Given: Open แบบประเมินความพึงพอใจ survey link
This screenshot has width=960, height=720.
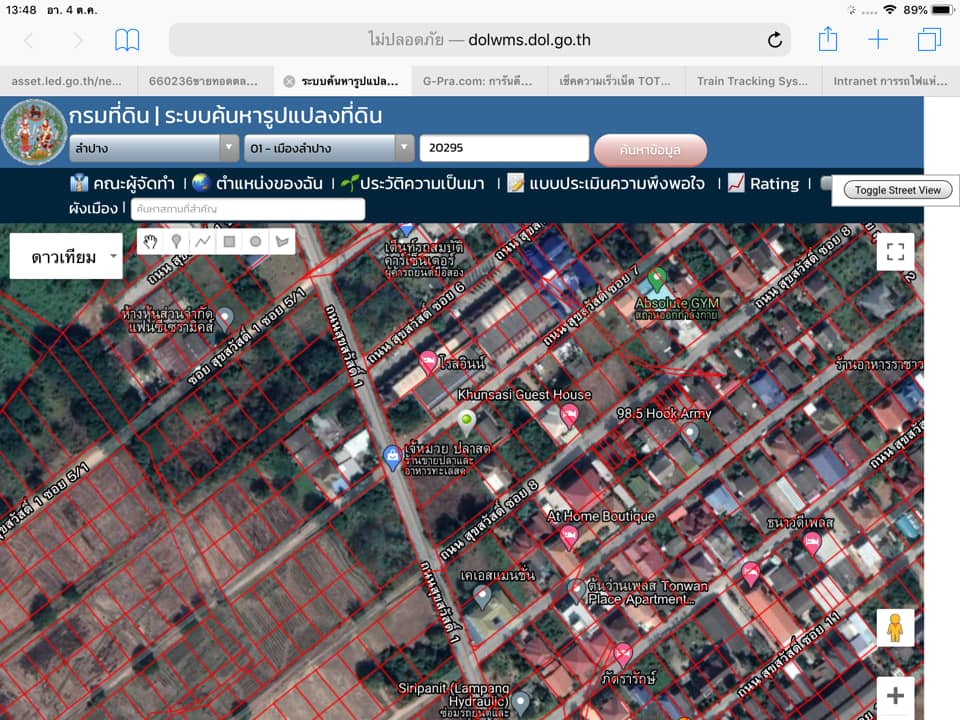Looking at the screenshot, I should [606, 184].
